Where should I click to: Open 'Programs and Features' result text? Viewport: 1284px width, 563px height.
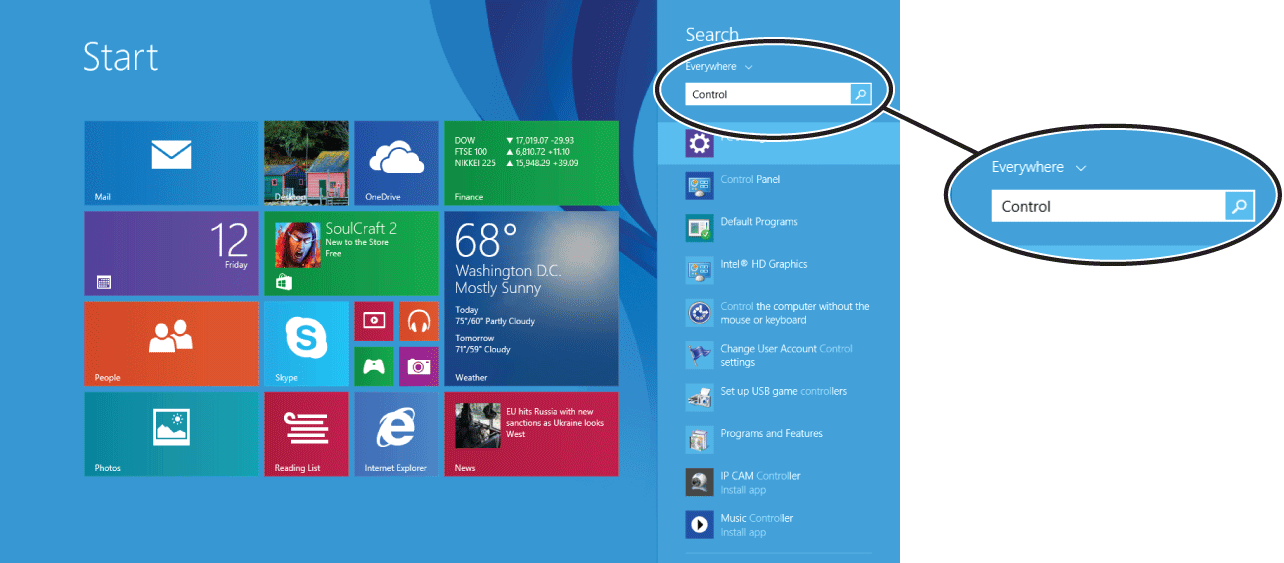pos(772,434)
